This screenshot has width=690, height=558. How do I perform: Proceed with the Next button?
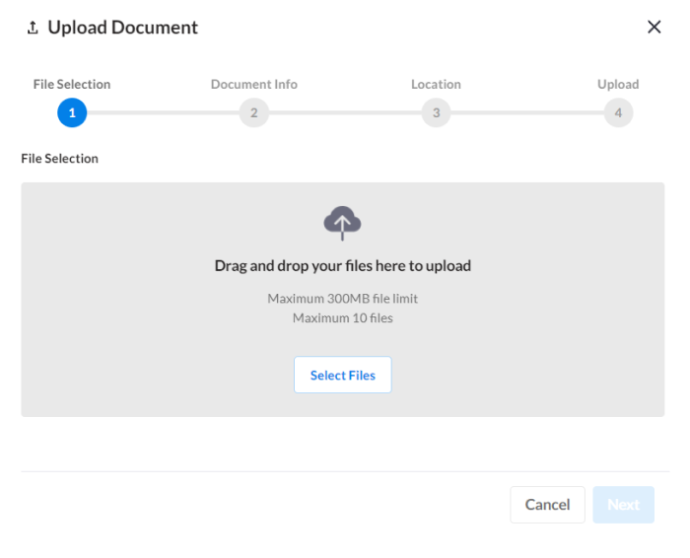click(x=623, y=504)
